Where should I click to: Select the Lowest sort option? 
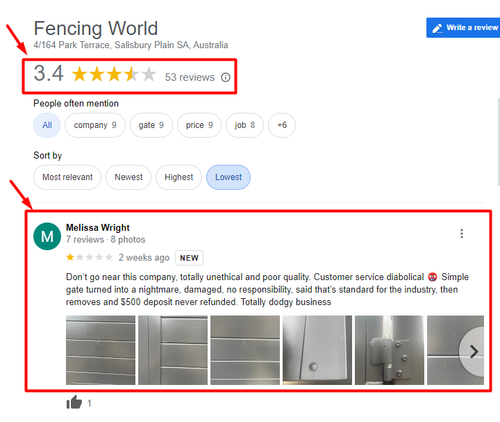(x=228, y=177)
